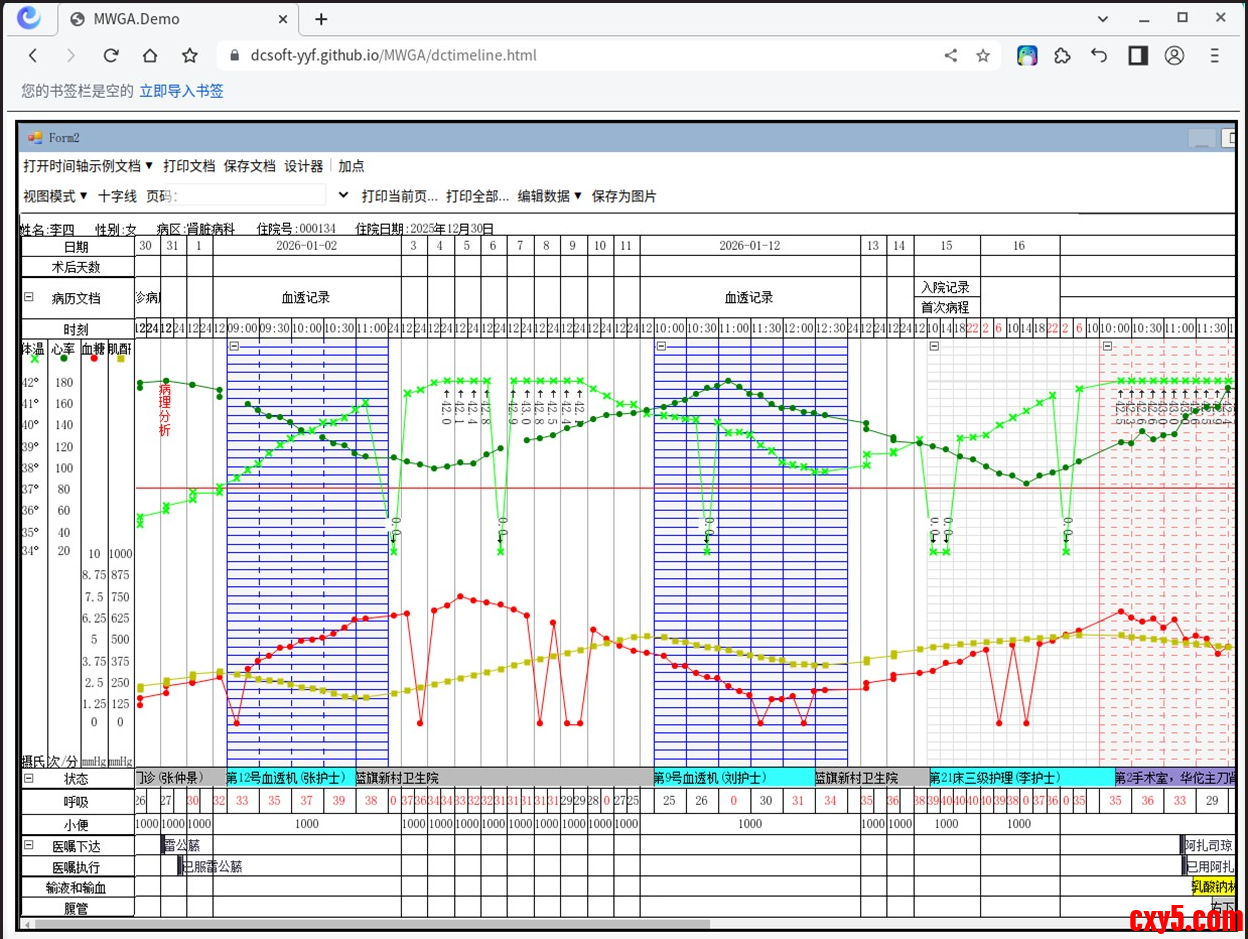1248x939 pixels.
Task: Toggle the browser side panel icon
Action: click(x=1138, y=56)
